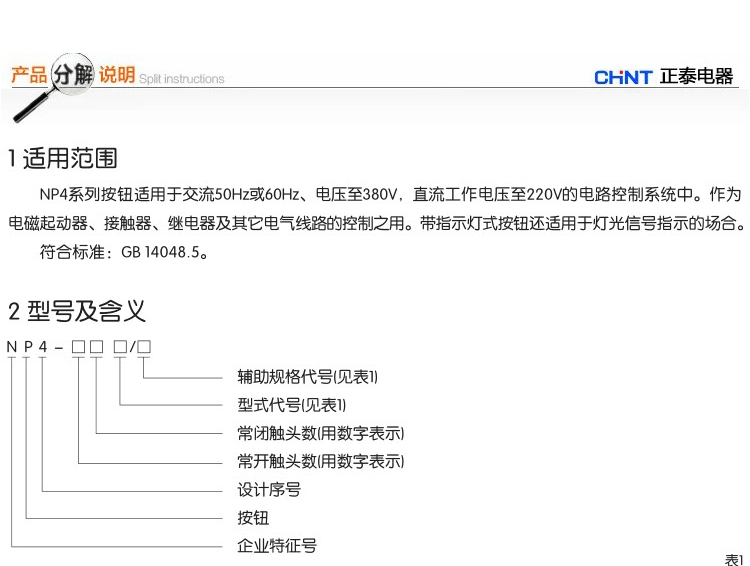Screen dimensions: 750x566
Task: Click the first empty box after NP4-
Action: 78,347
